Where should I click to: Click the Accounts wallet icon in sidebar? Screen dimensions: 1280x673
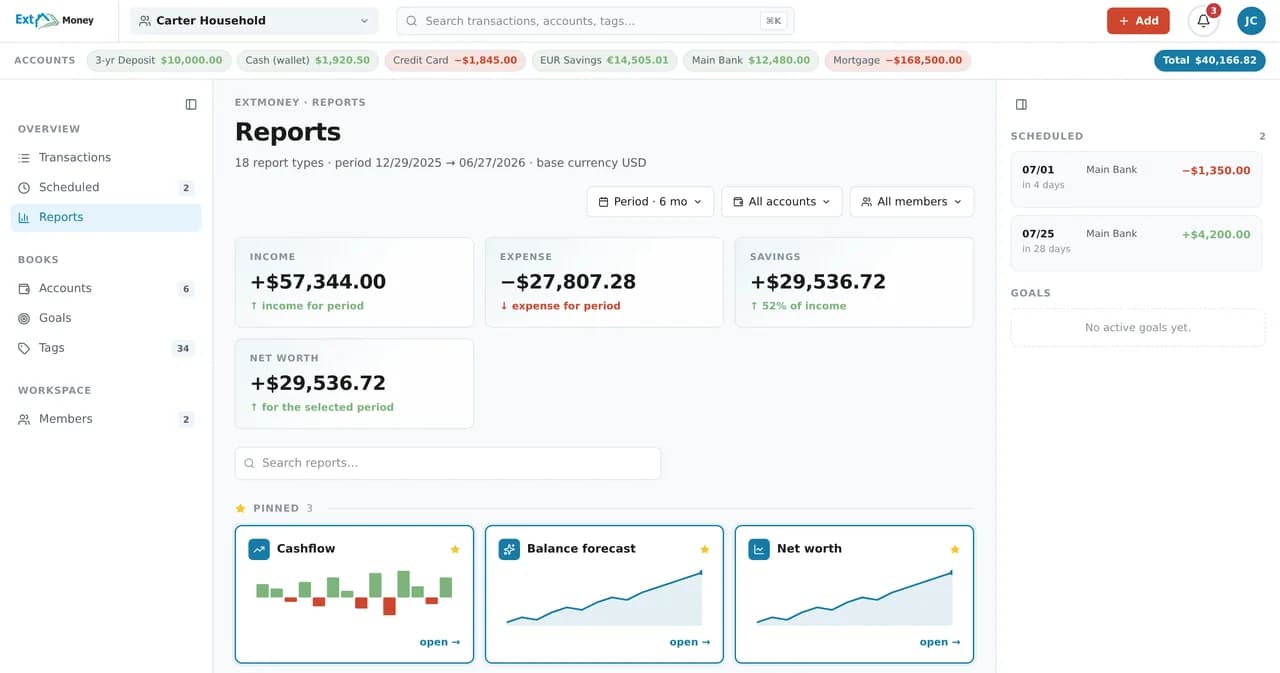24,288
